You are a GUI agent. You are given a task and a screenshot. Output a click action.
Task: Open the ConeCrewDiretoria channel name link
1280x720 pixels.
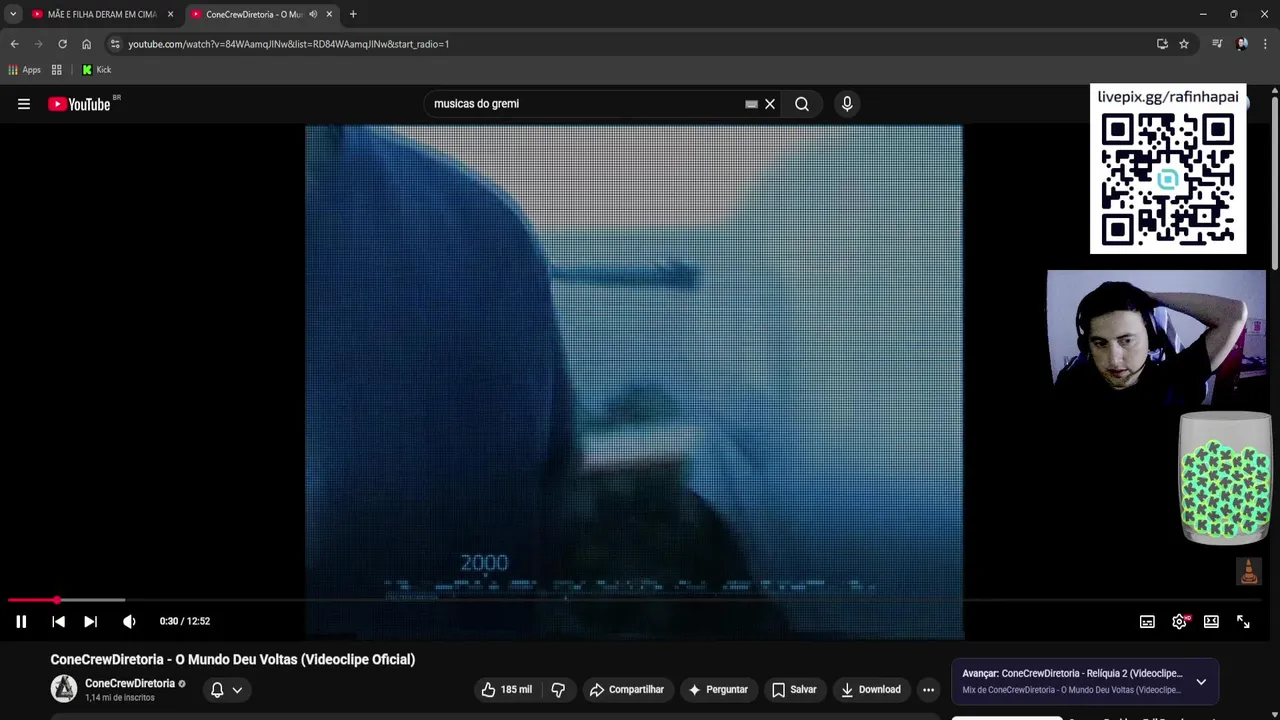click(130, 683)
